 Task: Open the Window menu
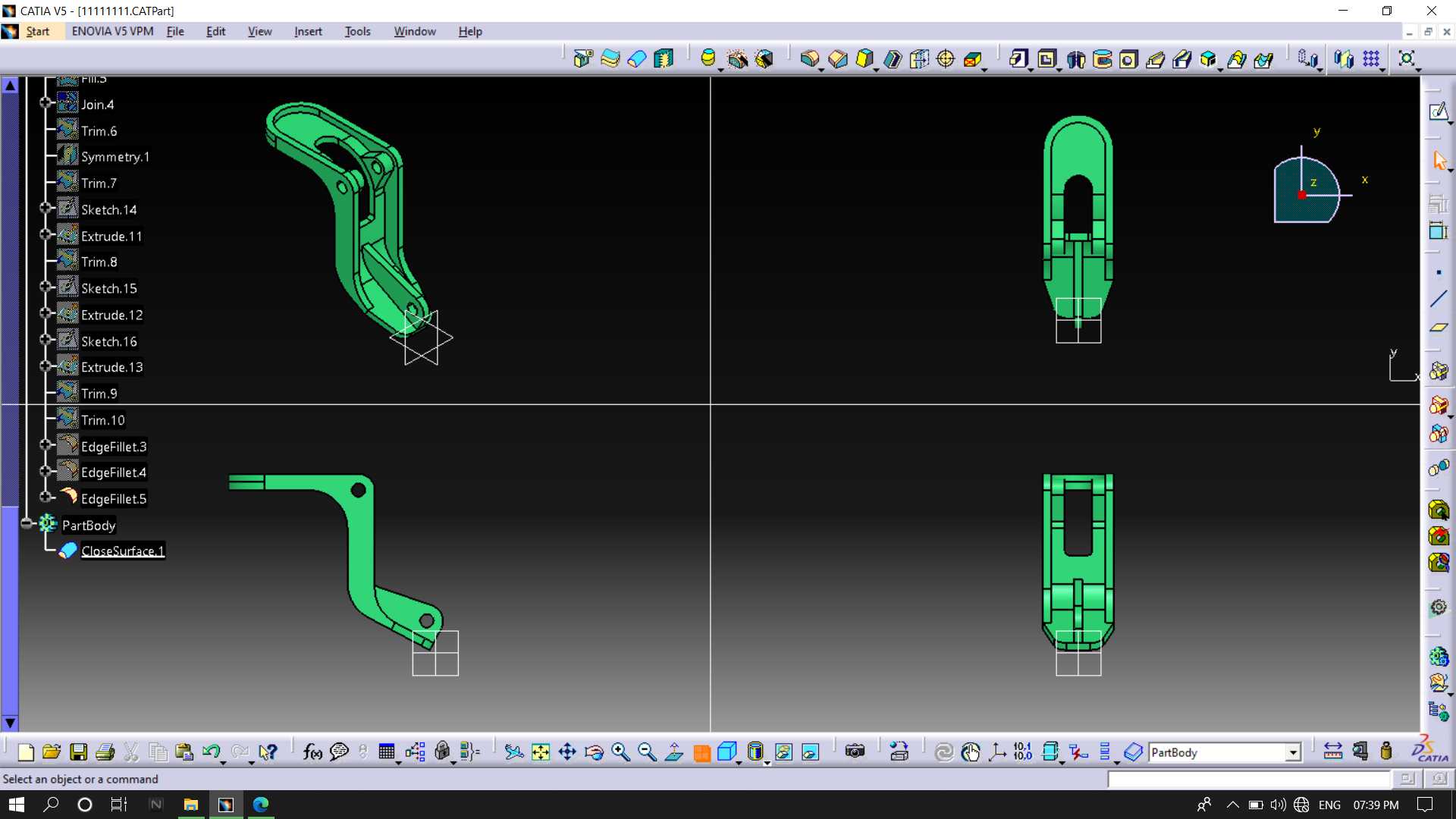414,31
